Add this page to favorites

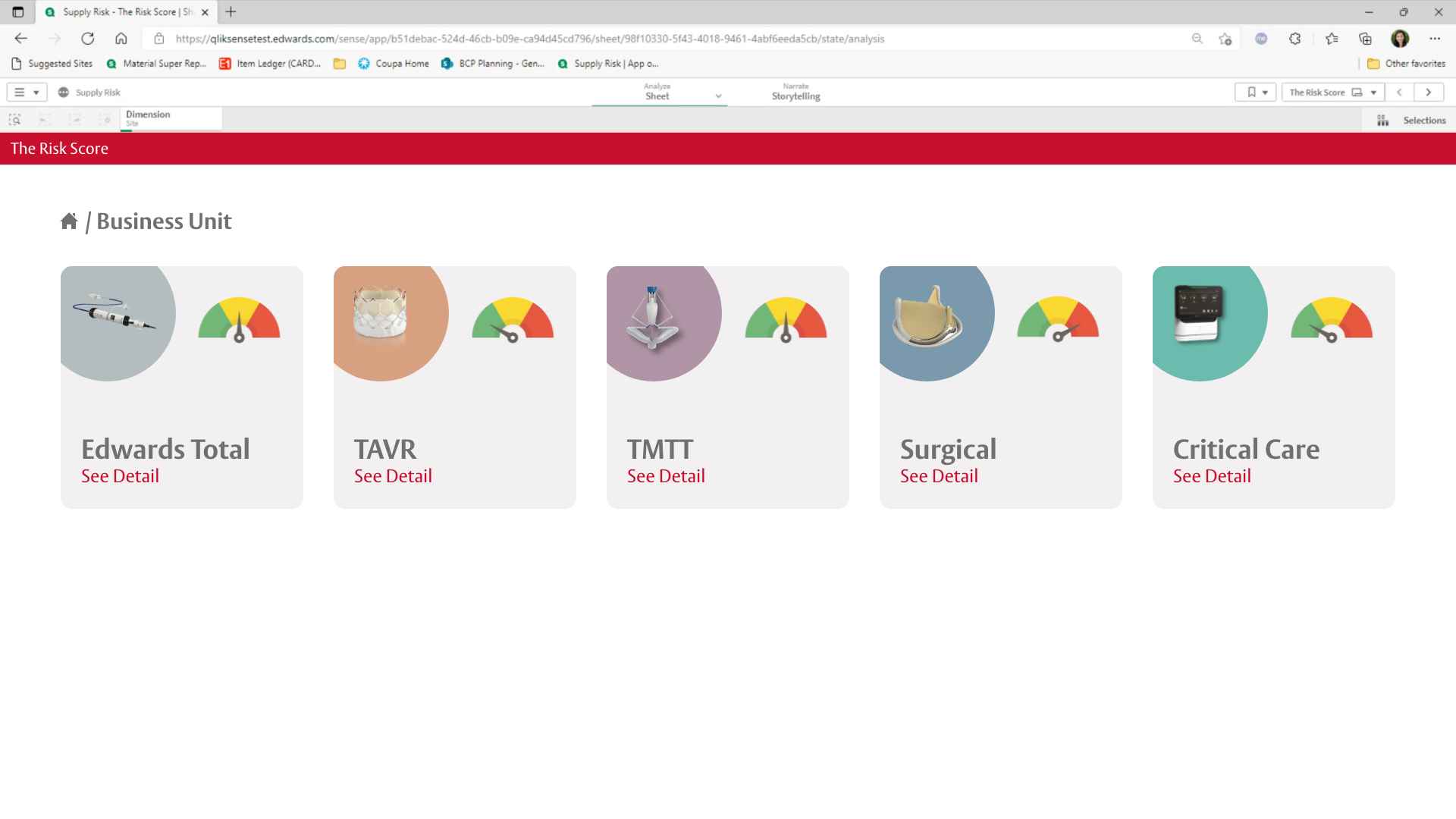pyautogui.click(x=1225, y=39)
